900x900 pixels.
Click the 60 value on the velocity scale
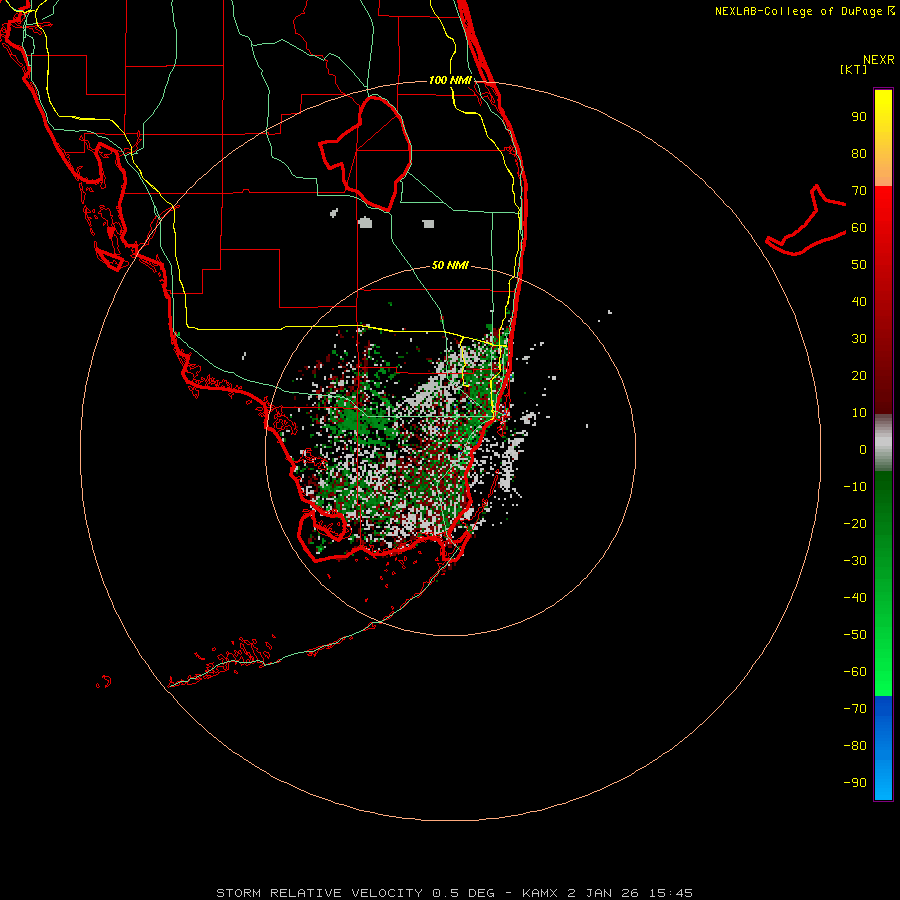coord(859,228)
